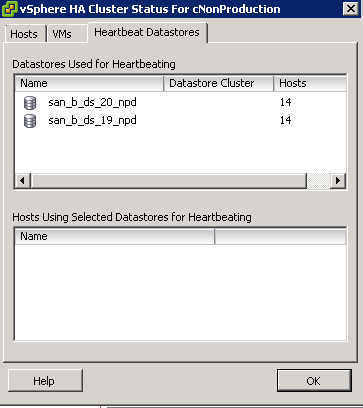Click the Datastore Cluster column header
This screenshot has height=408, width=363.
pos(218,83)
